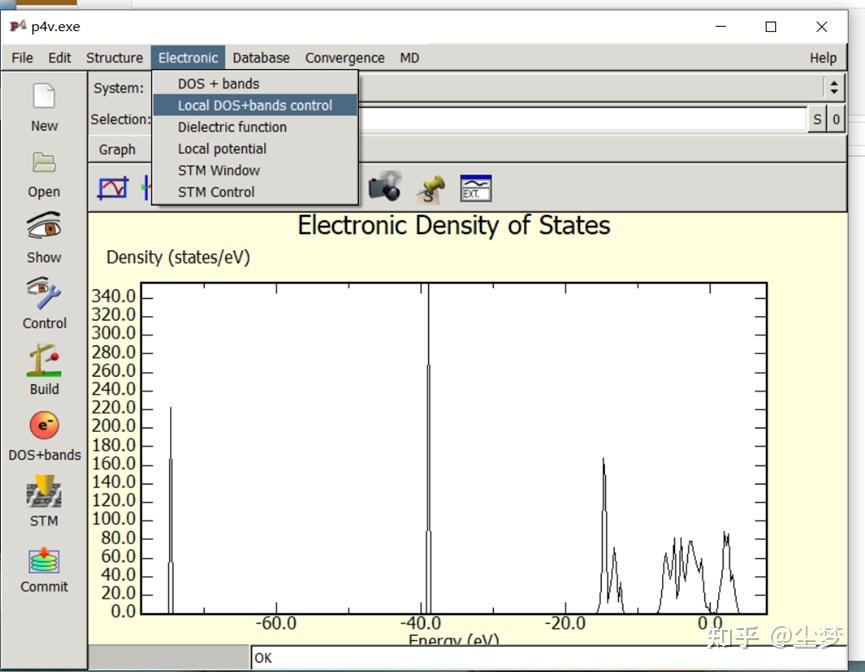Launch the Build crane icon

(44, 360)
